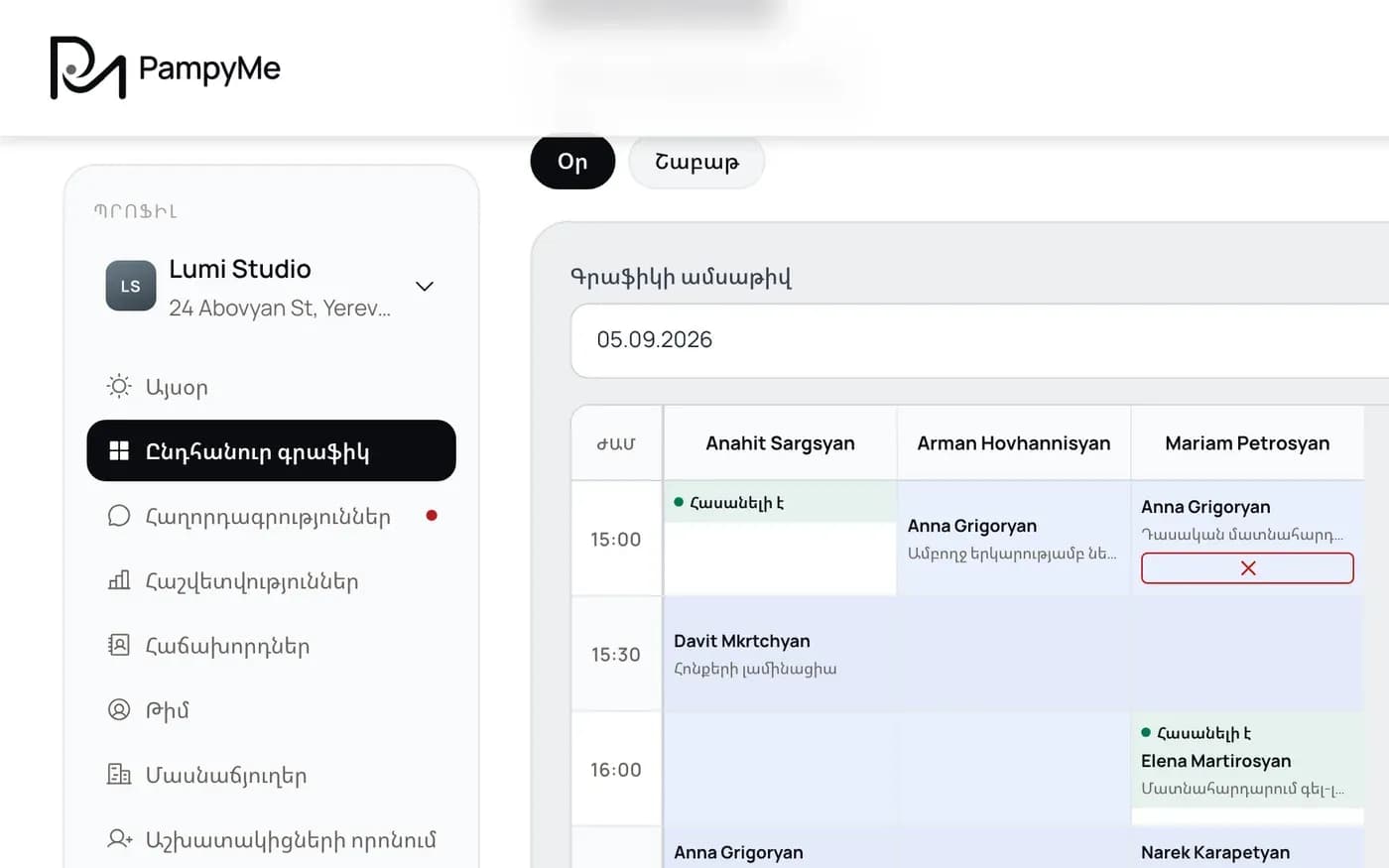
Task: Click the date field showing 05.09.2026
Action: pyautogui.click(x=980, y=340)
